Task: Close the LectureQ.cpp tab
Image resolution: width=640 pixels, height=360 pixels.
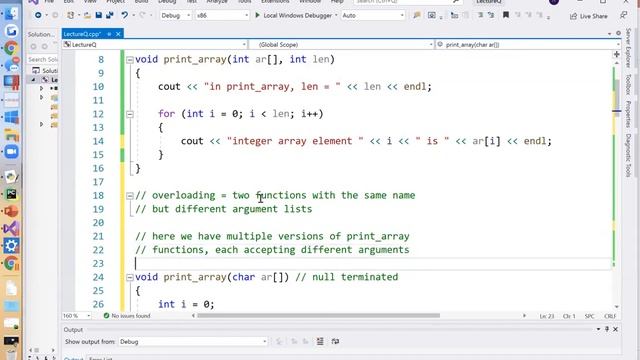Action: click(x=118, y=34)
